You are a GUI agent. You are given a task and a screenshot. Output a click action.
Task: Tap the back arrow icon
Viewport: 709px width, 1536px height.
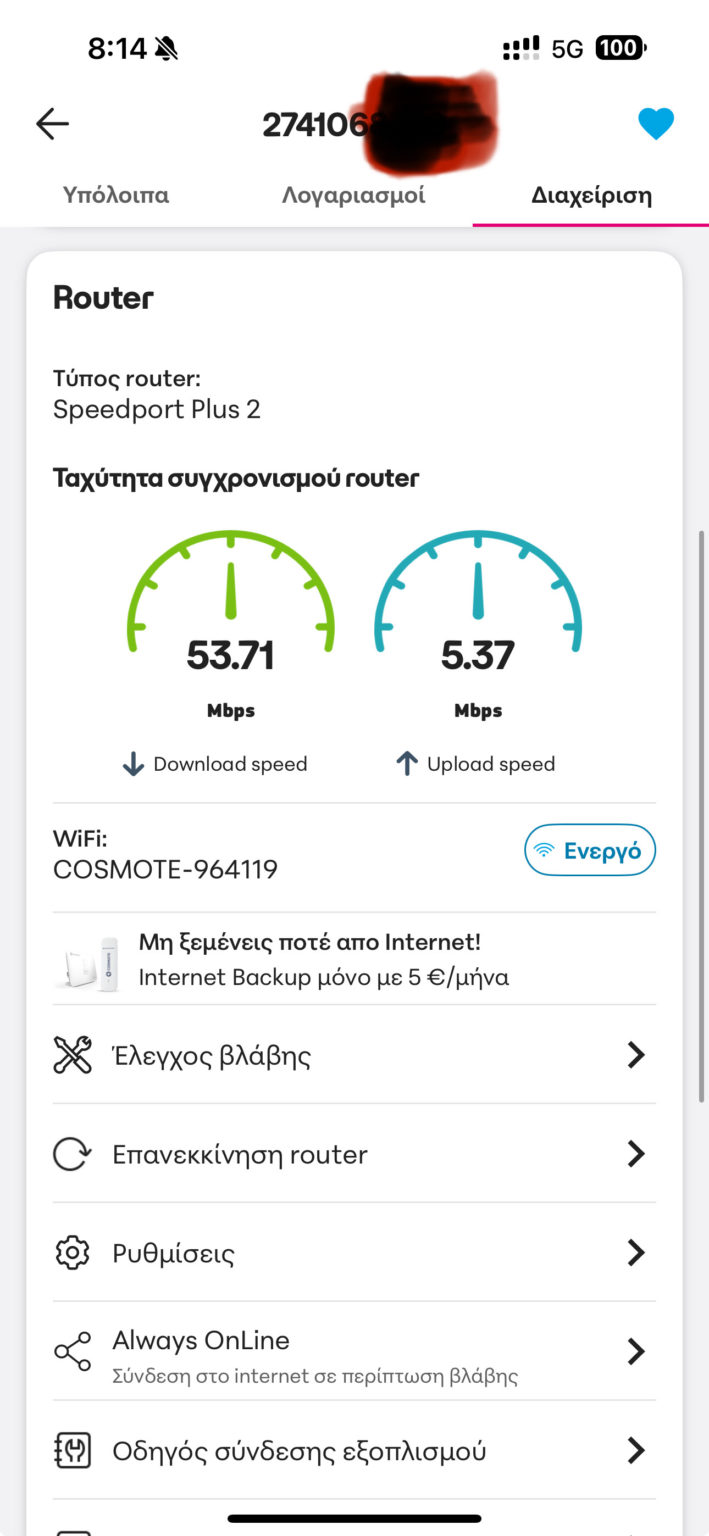(x=52, y=124)
